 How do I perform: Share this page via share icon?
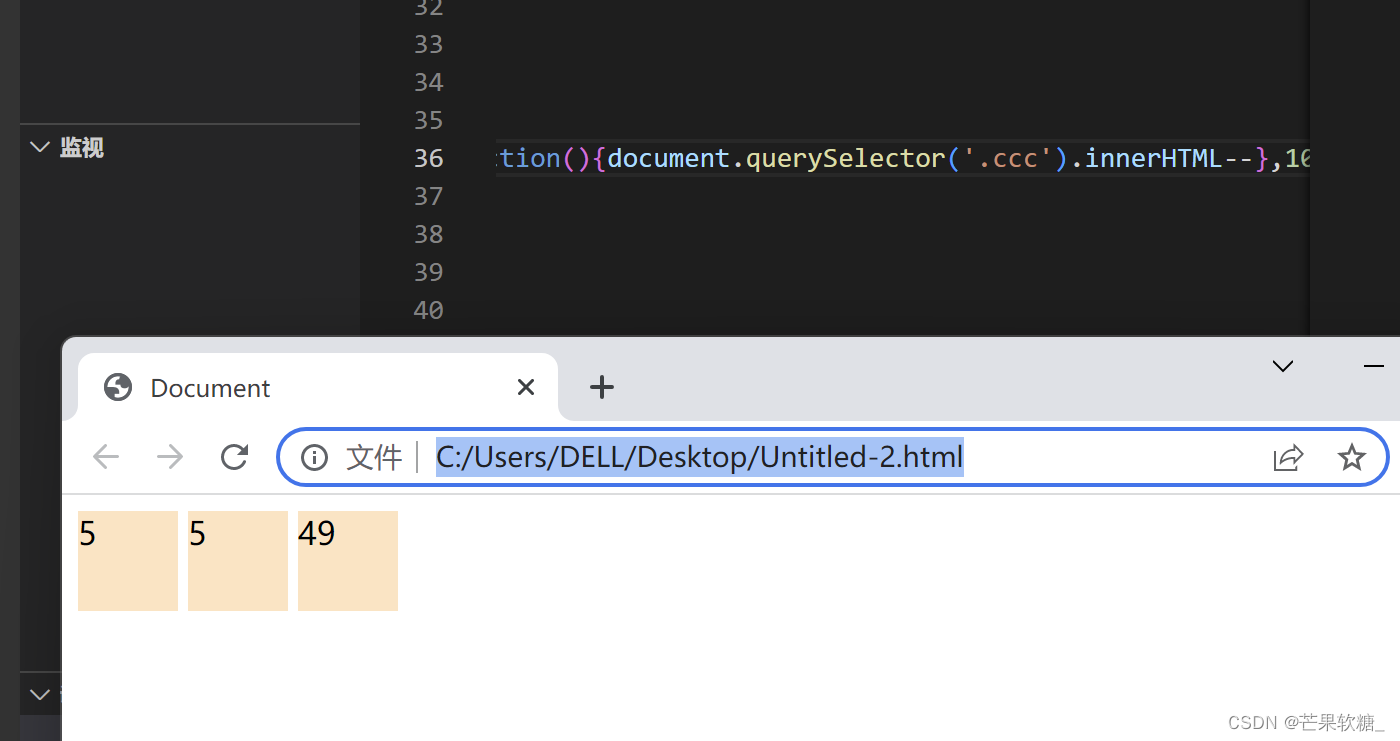[x=1288, y=458]
